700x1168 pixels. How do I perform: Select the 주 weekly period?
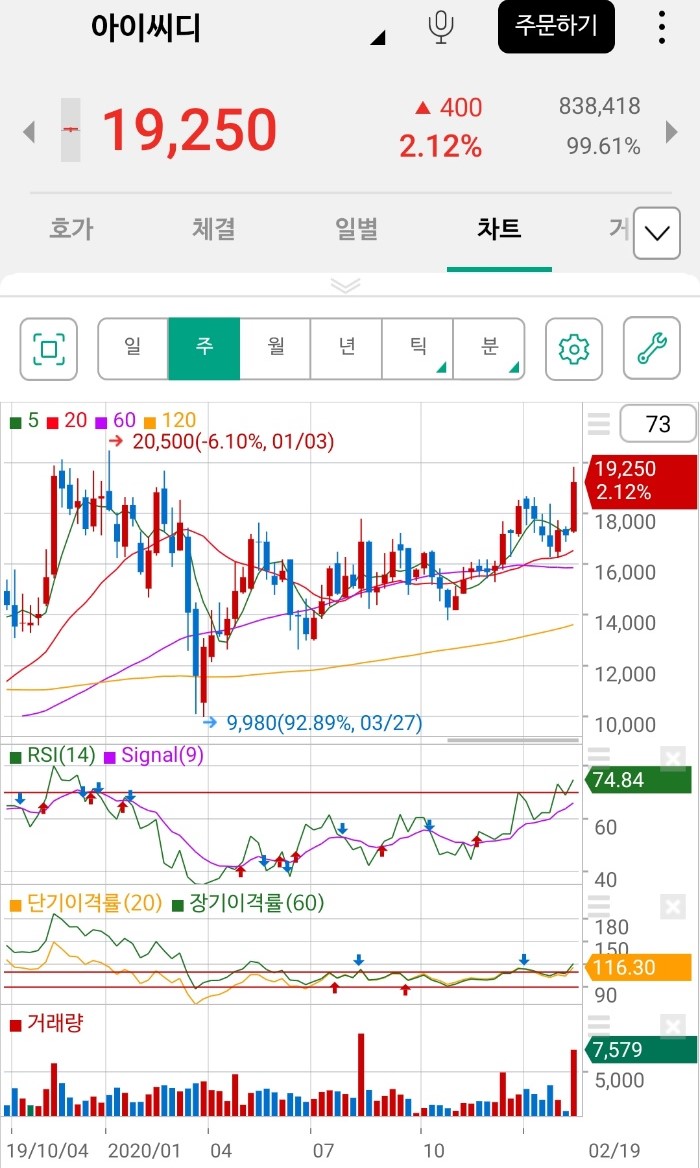click(x=204, y=349)
